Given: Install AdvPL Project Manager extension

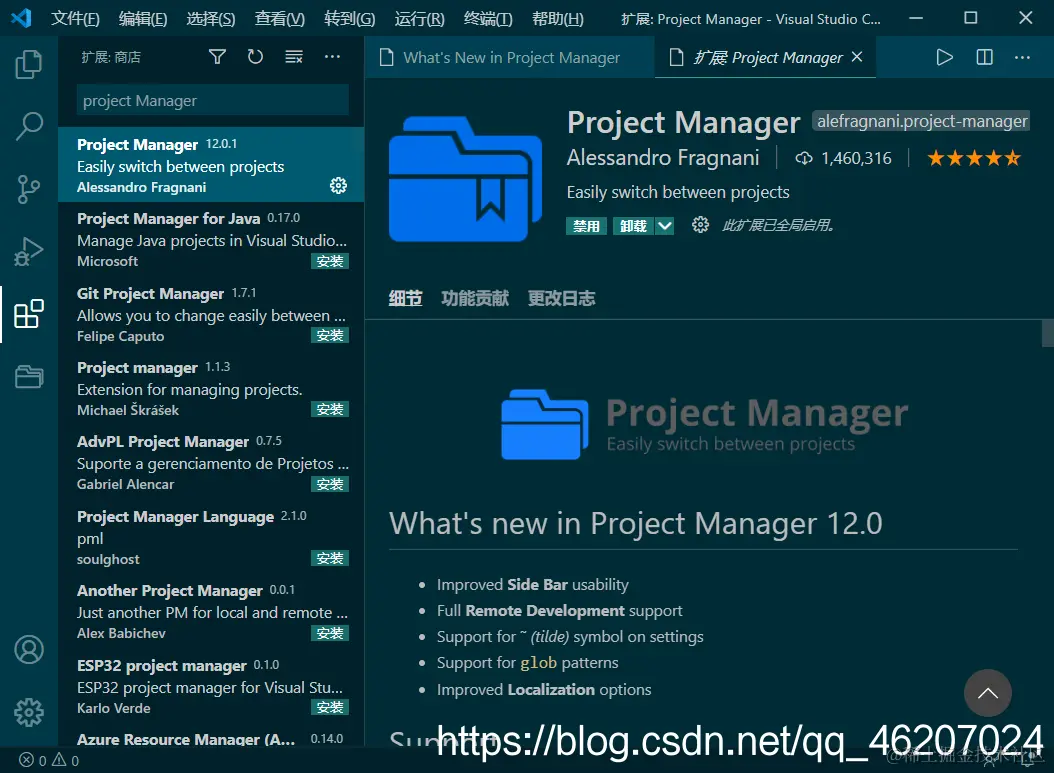Looking at the screenshot, I should 329,484.
